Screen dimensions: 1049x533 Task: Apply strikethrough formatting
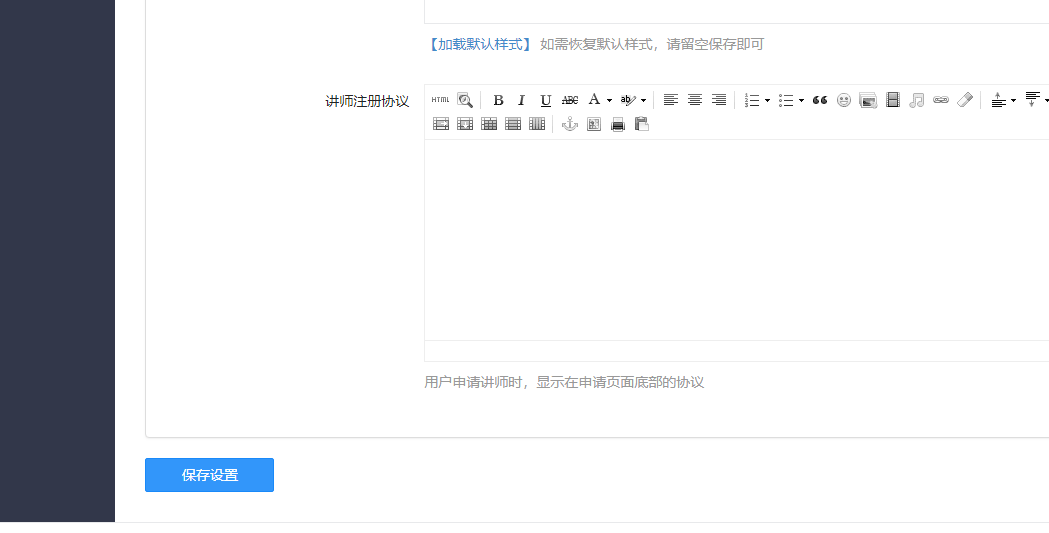click(x=570, y=100)
